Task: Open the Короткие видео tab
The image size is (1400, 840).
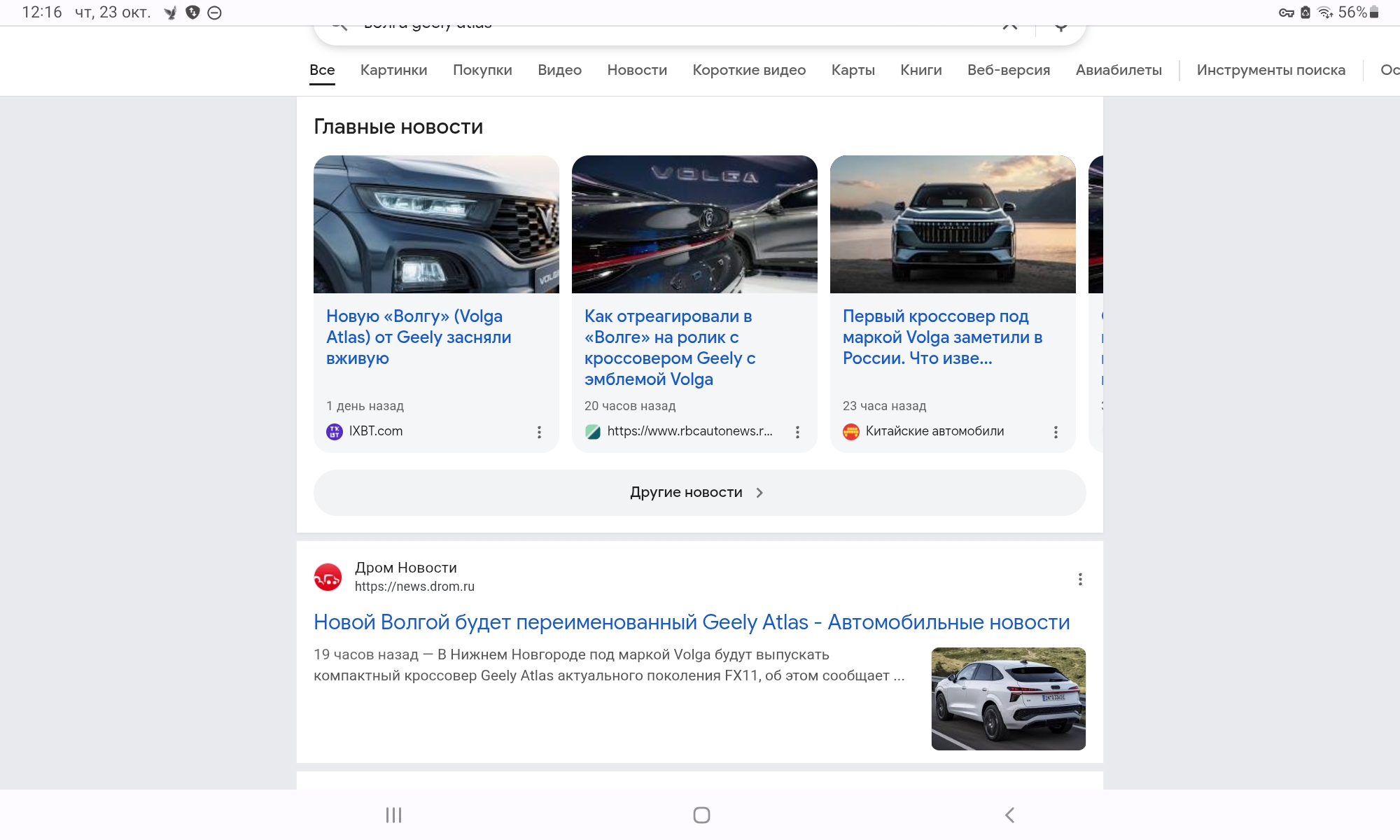Action: (749, 70)
